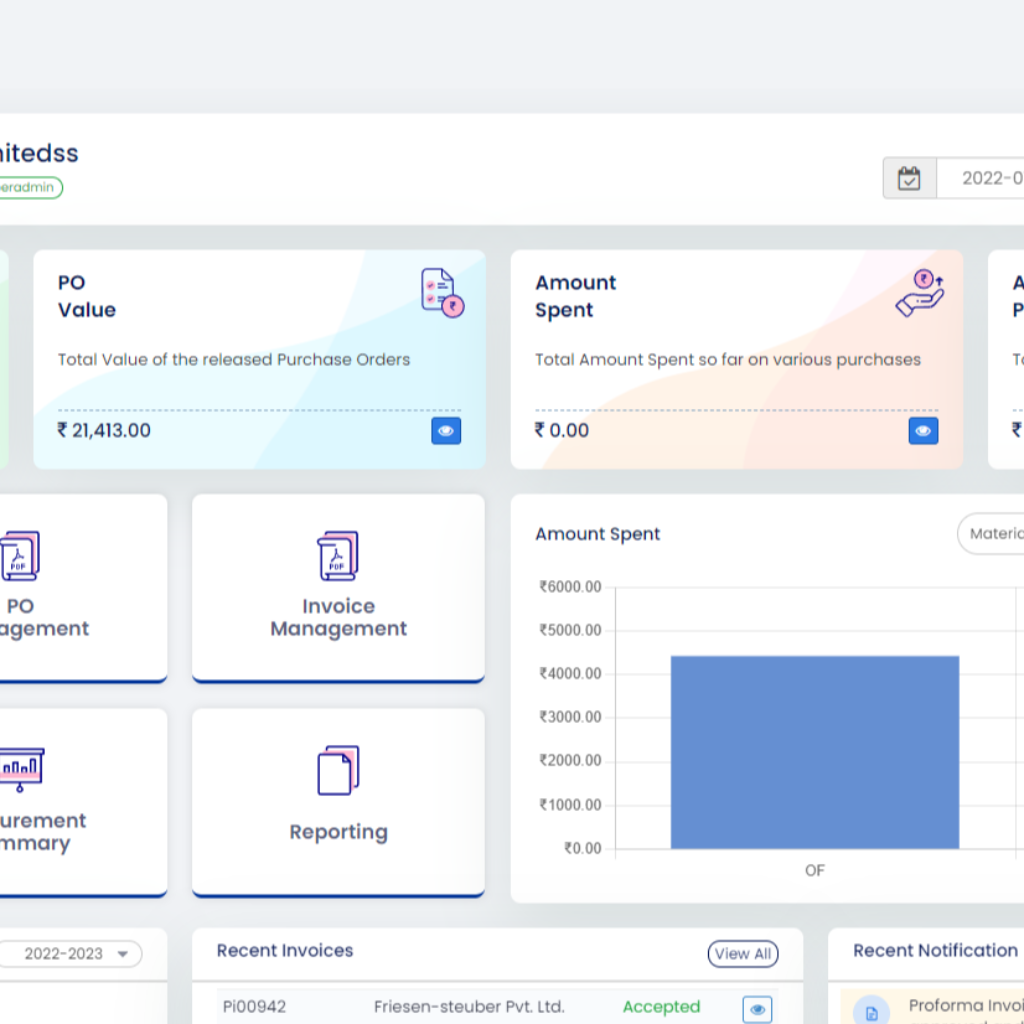The width and height of the screenshot is (1024, 1024).
Task: Click the ₹ 21,413.00 PO value
Action: coord(104,430)
